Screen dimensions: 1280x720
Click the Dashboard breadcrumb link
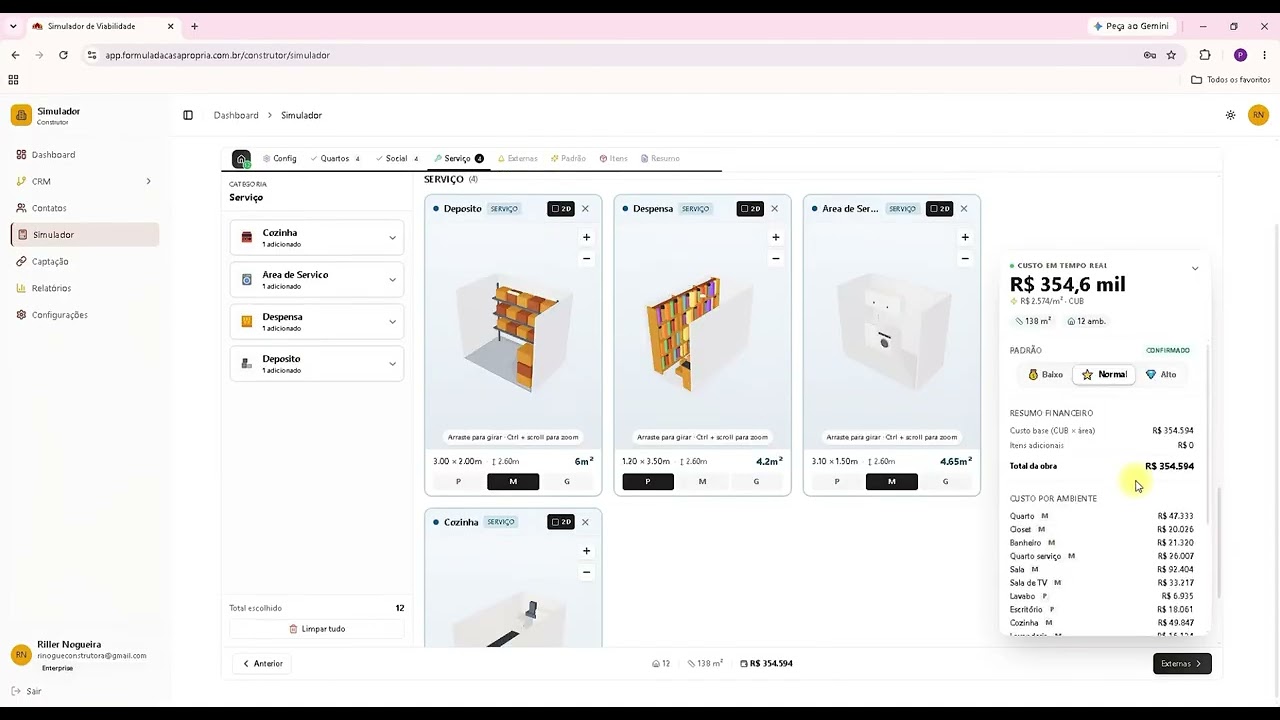click(236, 115)
